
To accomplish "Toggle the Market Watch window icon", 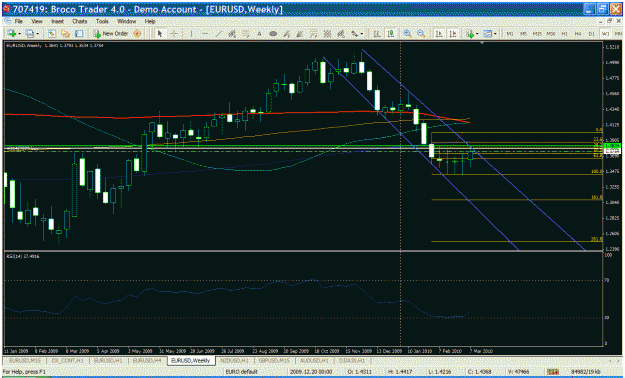I will tap(51, 34).
